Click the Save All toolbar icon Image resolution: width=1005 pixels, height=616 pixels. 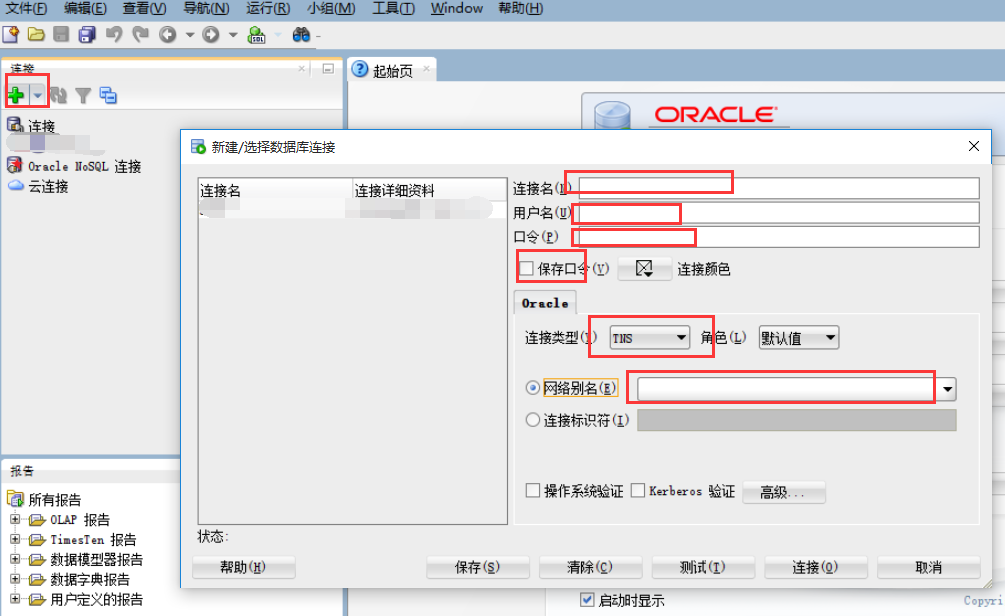point(87,35)
